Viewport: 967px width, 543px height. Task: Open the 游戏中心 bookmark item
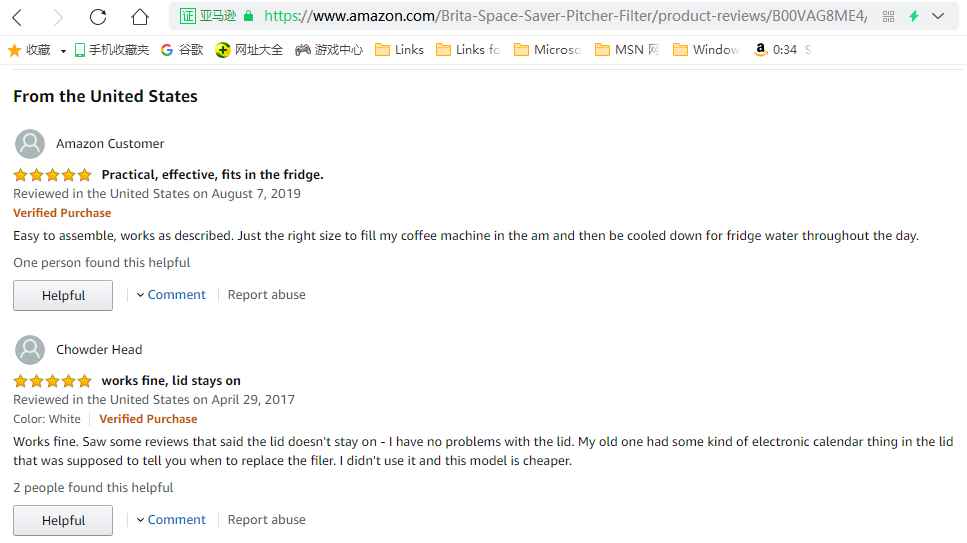pyautogui.click(x=329, y=50)
